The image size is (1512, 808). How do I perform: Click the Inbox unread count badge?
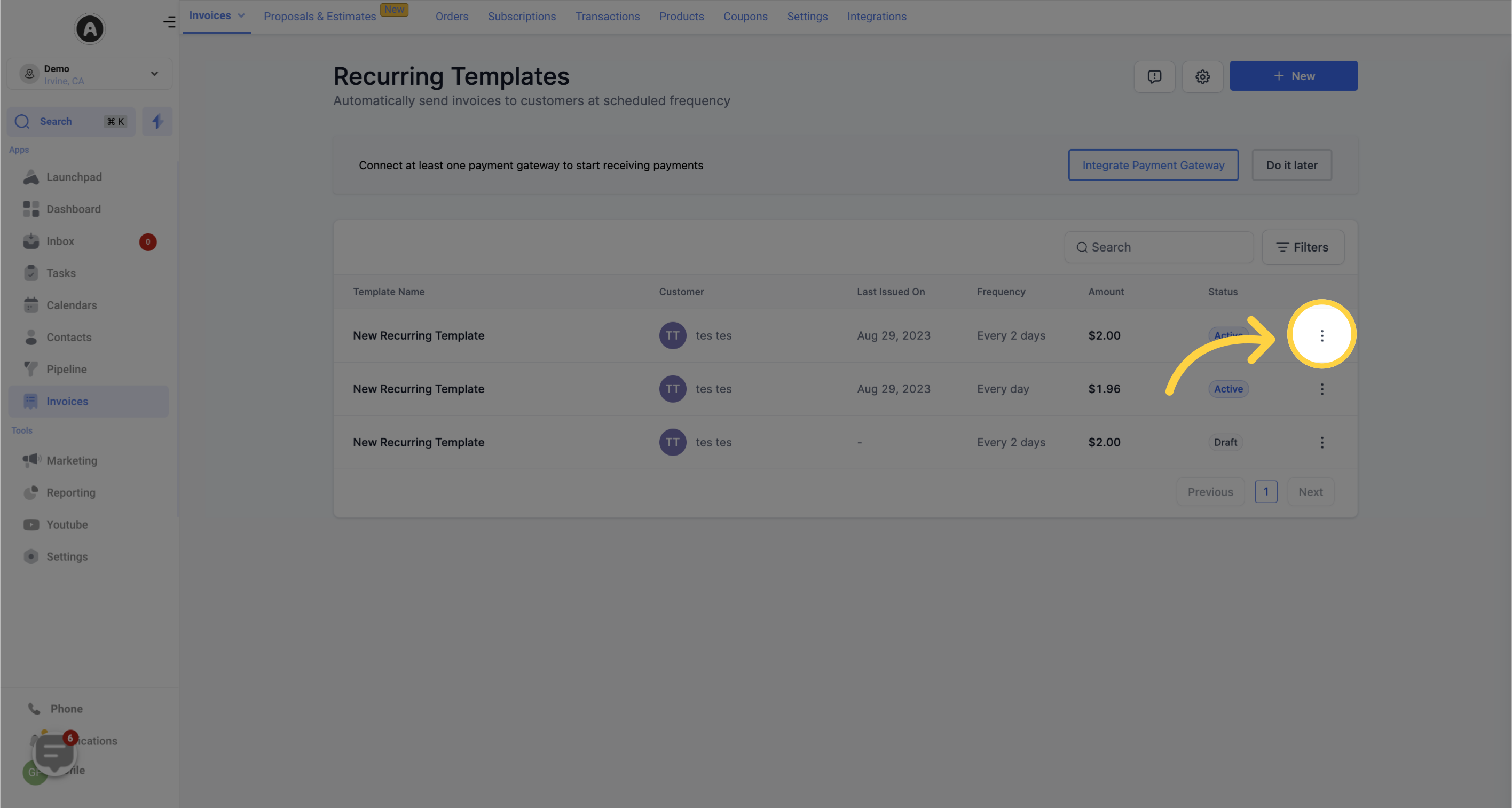click(148, 241)
